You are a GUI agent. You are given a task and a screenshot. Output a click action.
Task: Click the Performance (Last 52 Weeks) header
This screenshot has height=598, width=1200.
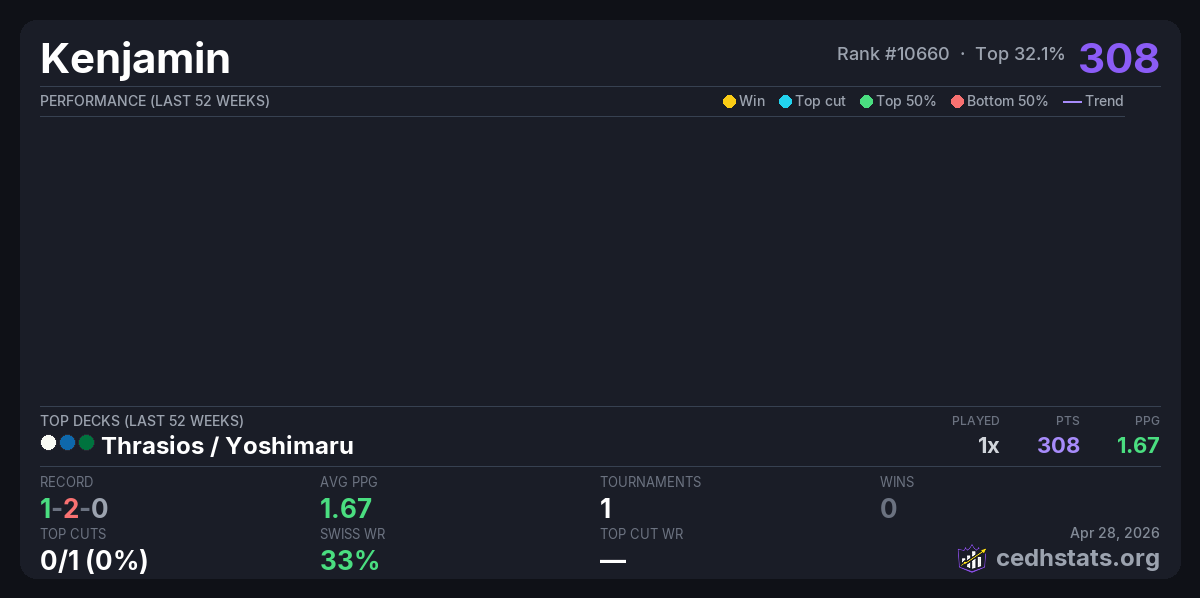click(x=155, y=101)
